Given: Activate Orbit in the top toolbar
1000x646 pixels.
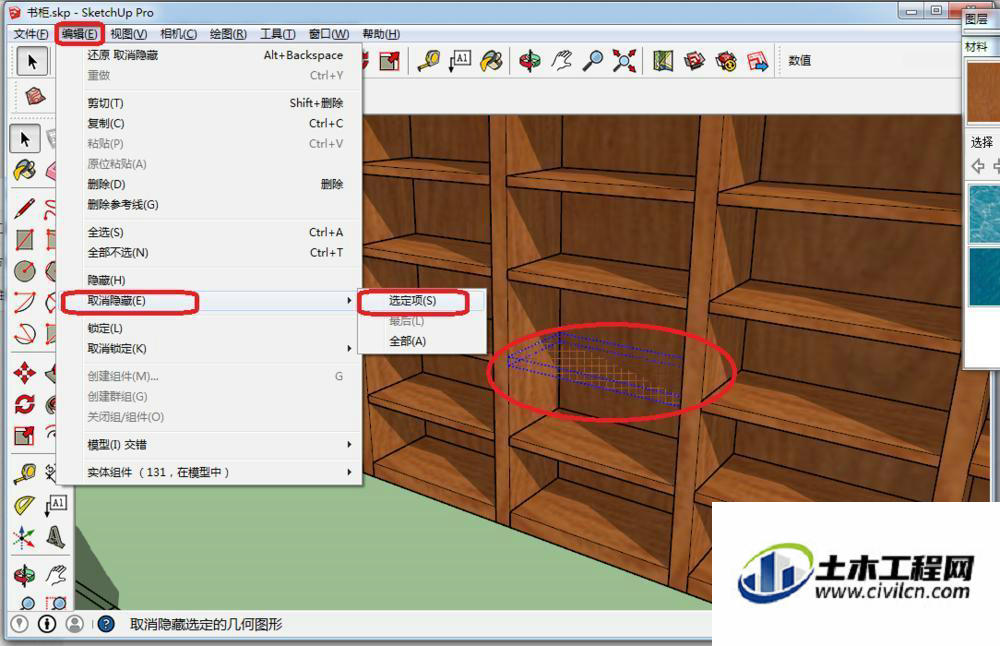Looking at the screenshot, I should (530, 61).
